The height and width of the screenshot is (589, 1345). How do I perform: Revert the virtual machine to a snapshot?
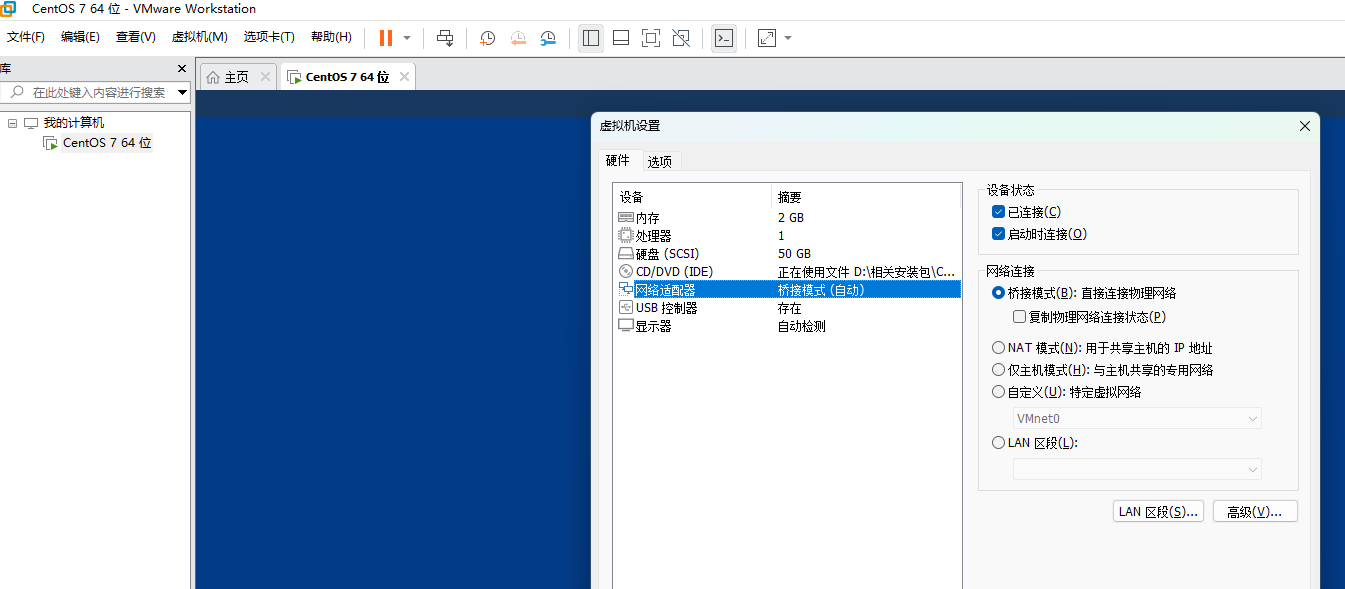click(518, 38)
